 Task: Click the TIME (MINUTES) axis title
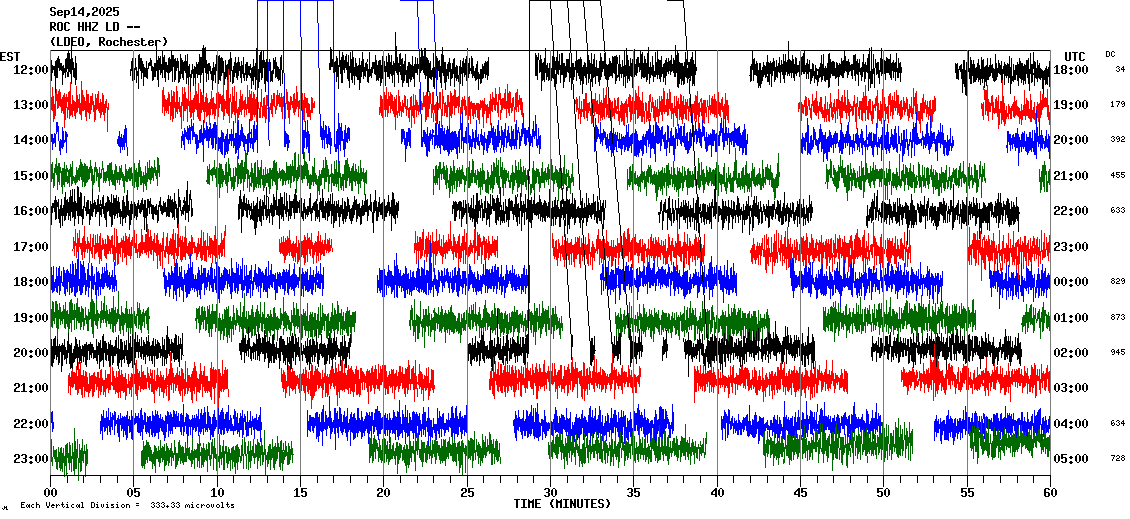(561, 504)
